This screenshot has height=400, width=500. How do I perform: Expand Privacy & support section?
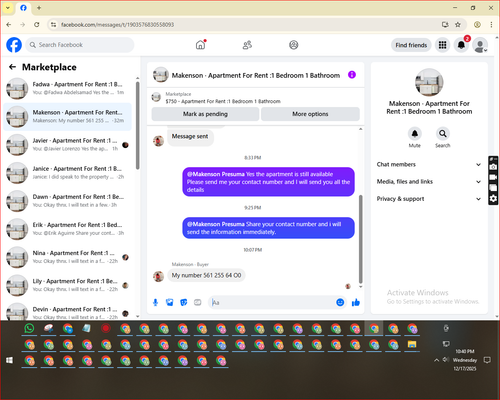click(x=429, y=199)
